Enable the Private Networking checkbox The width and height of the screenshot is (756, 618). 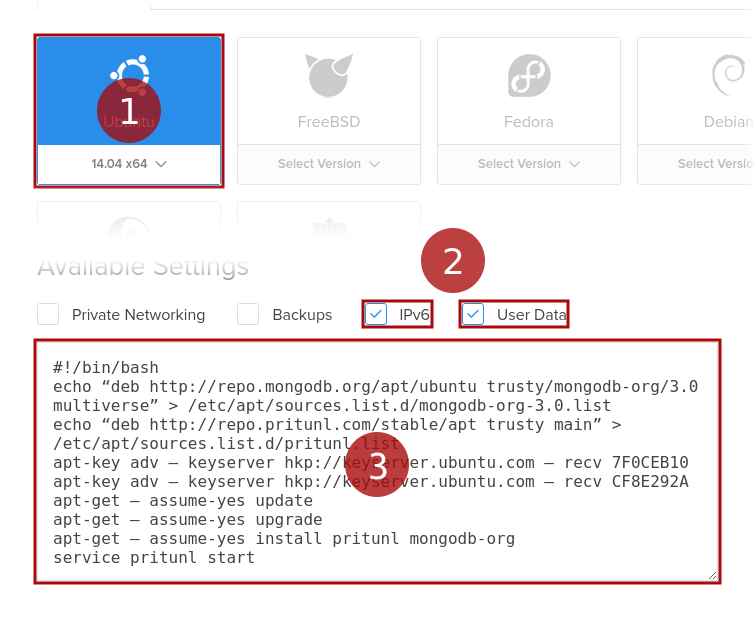(48, 314)
